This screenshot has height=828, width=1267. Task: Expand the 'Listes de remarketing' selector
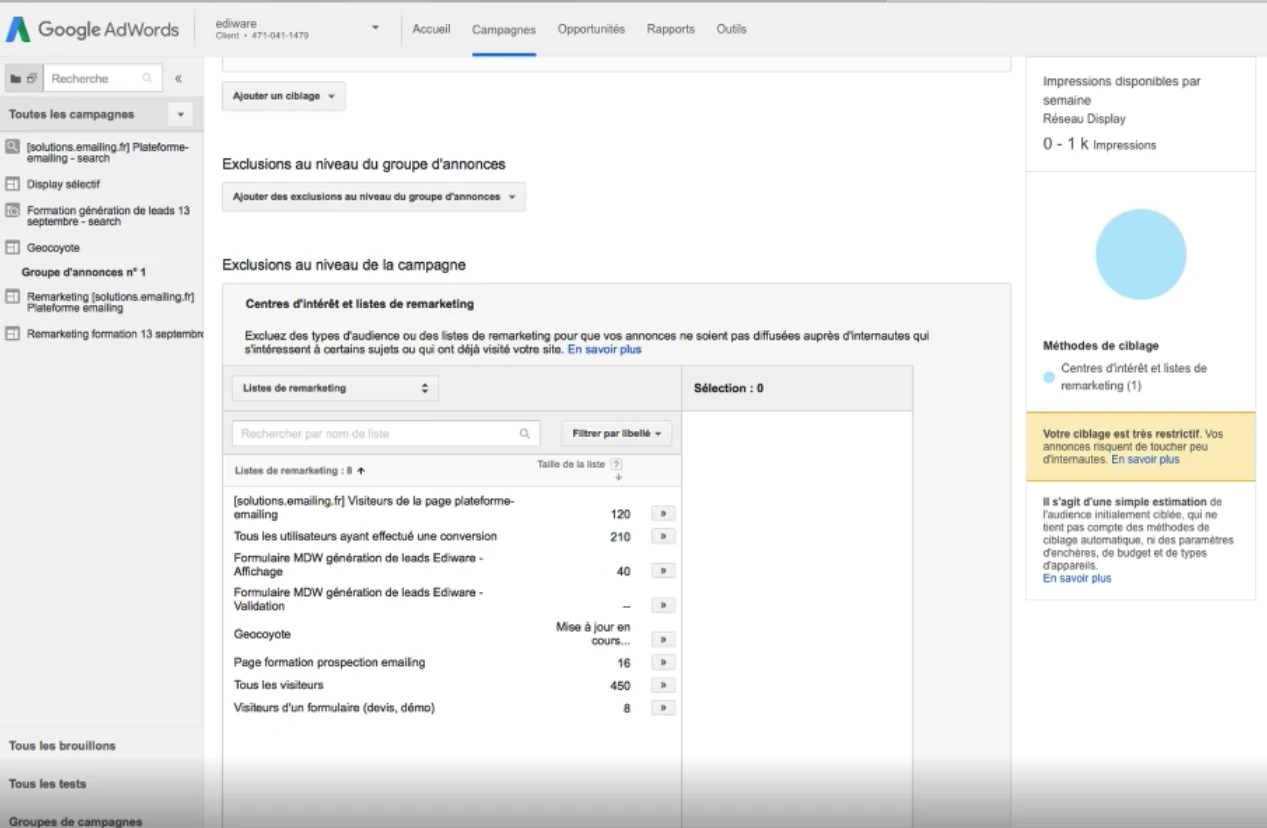click(334, 388)
